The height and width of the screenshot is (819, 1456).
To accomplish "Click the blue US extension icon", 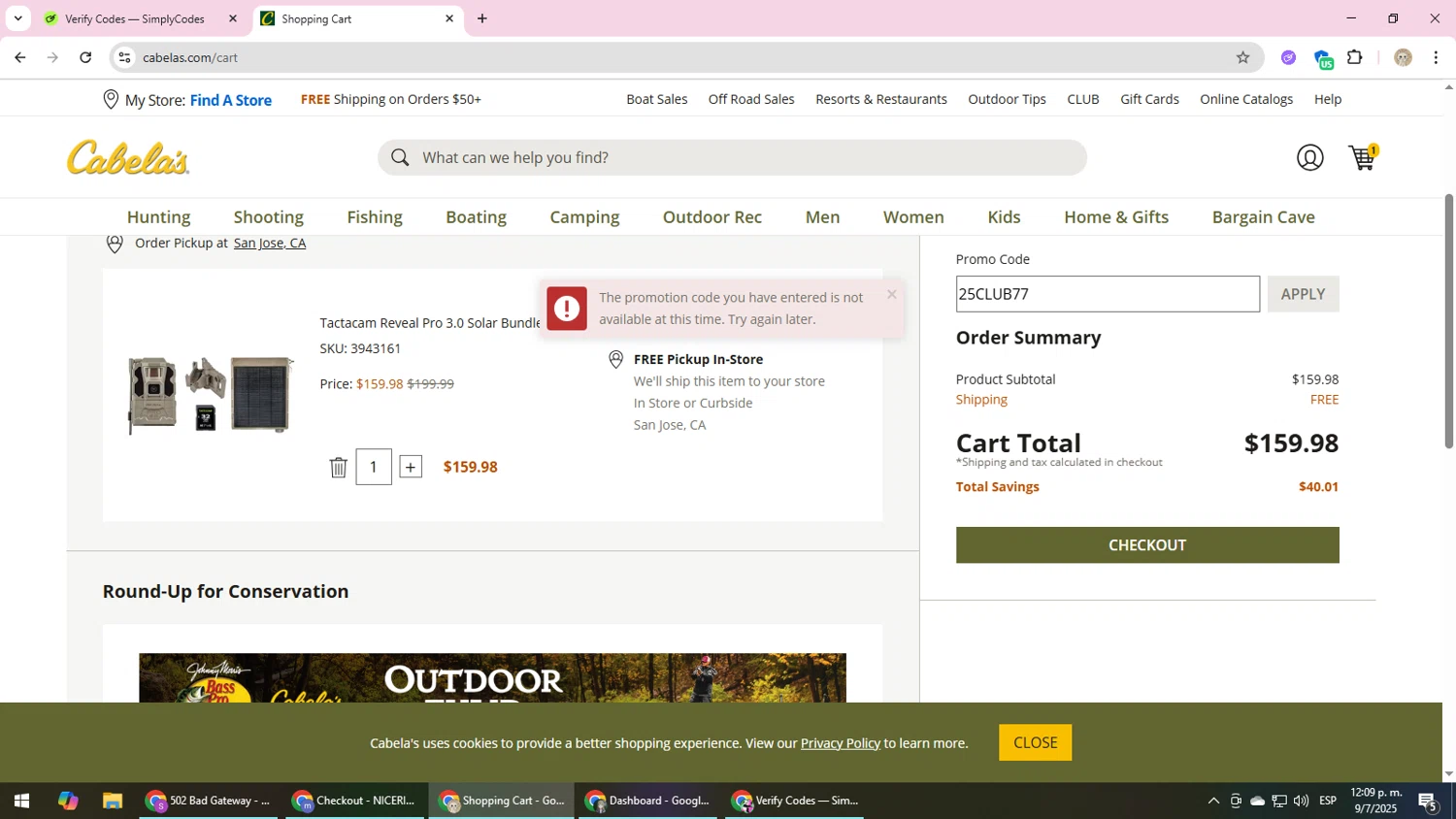I will (1323, 58).
